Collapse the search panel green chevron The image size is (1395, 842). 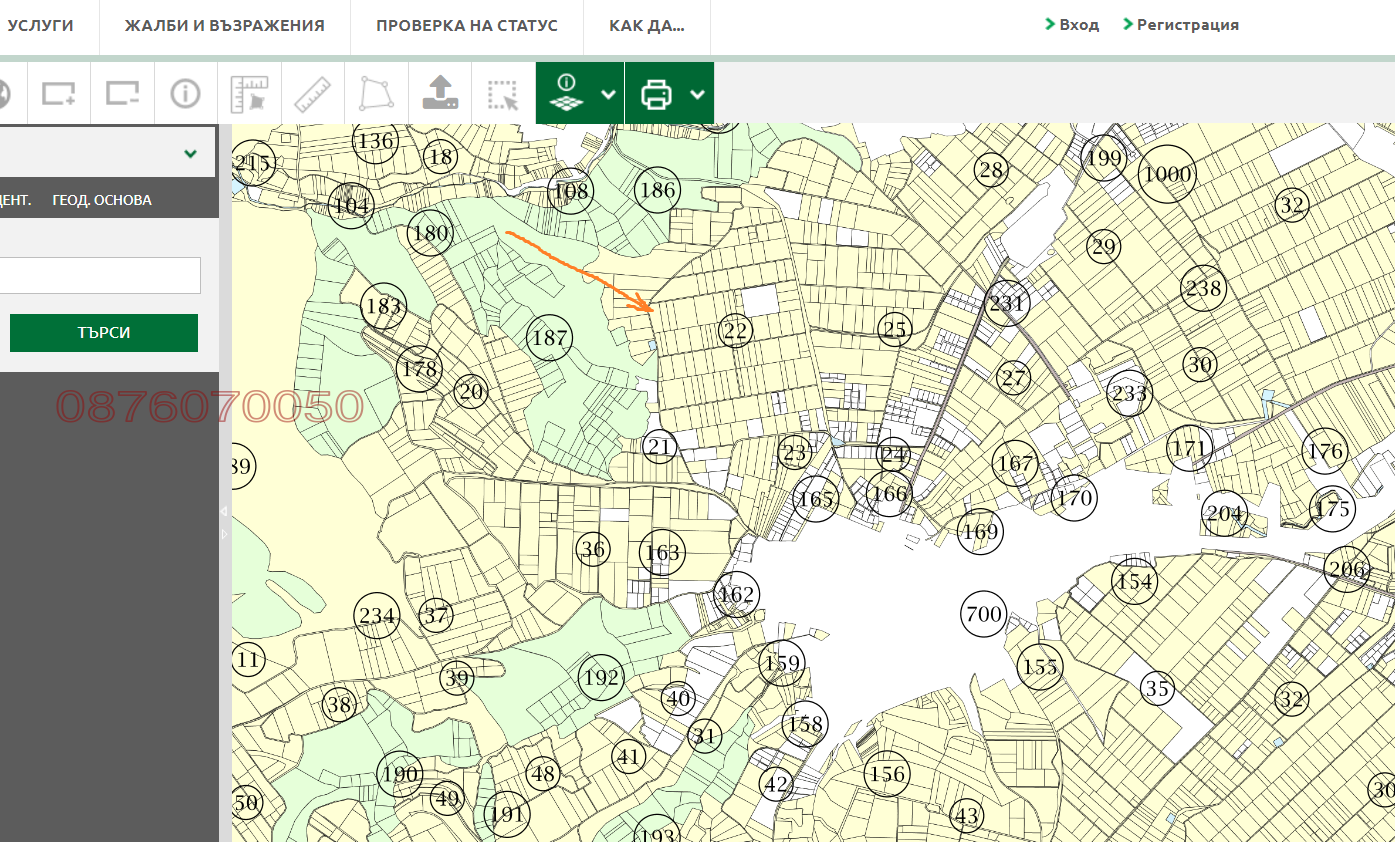(190, 154)
